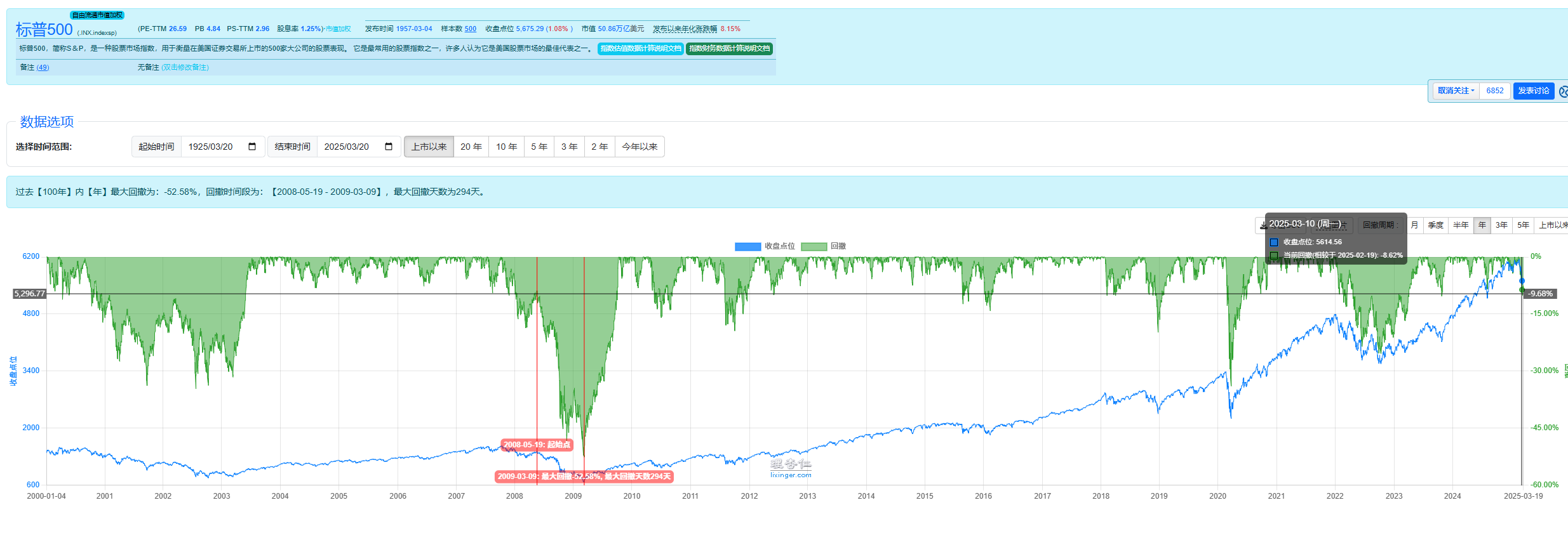Click the circular icon beside 发表讨论

1563,91
